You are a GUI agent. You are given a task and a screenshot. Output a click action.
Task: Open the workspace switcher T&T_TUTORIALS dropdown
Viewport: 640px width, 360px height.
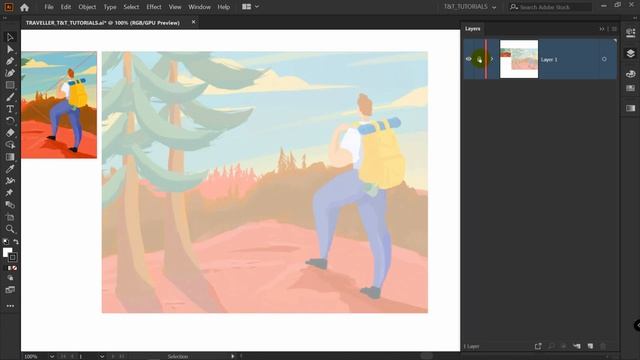[470, 7]
